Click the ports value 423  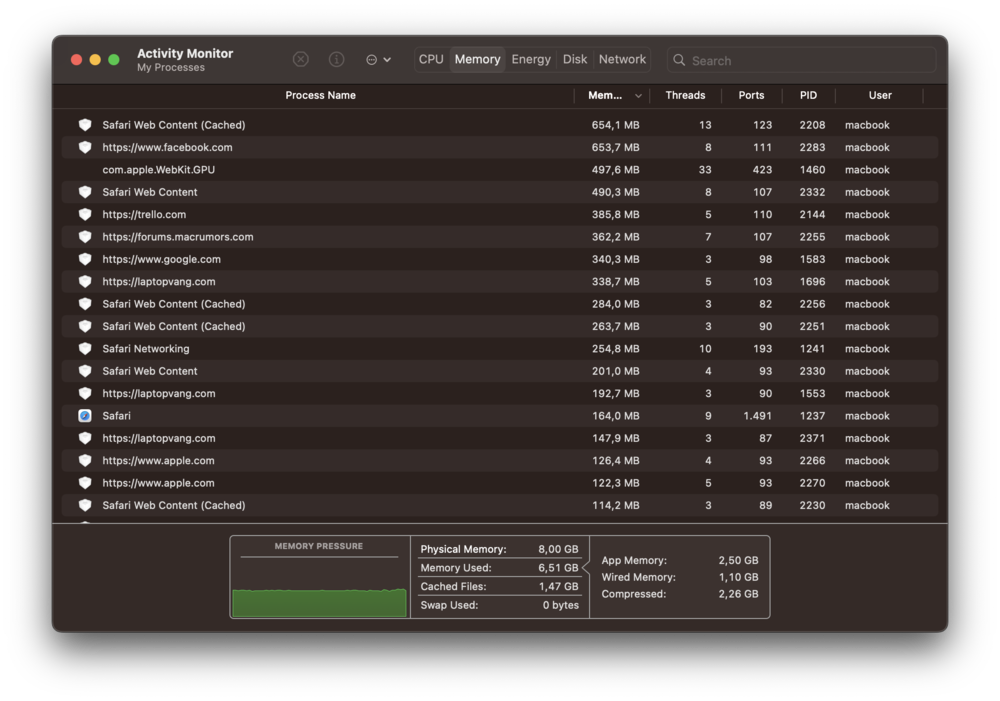click(762, 170)
